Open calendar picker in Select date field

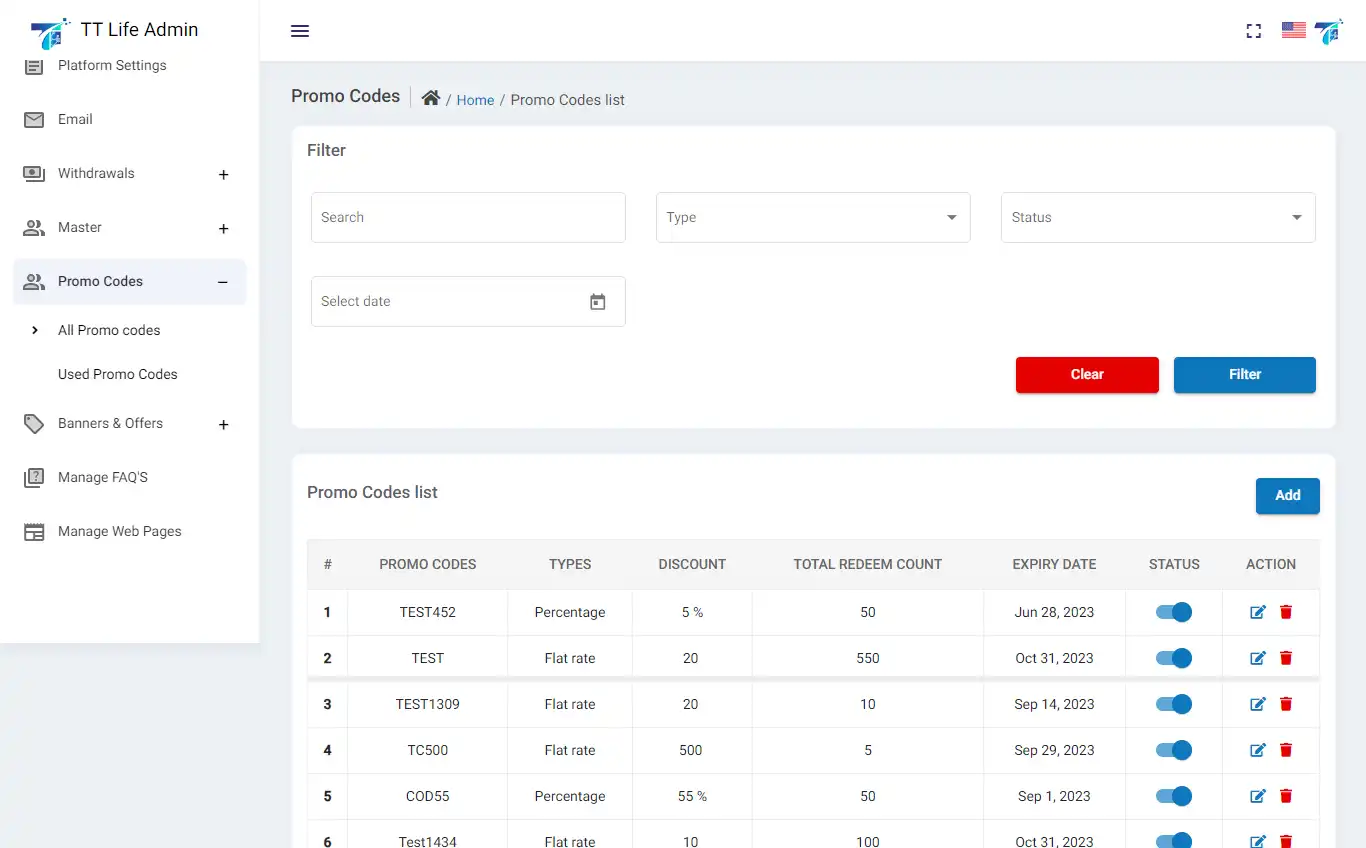tap(598, 302)
